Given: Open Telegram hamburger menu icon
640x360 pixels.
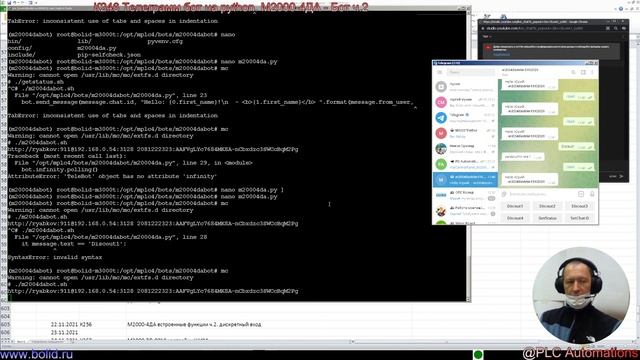Looking at the screenshot, I should click(440, 72).
